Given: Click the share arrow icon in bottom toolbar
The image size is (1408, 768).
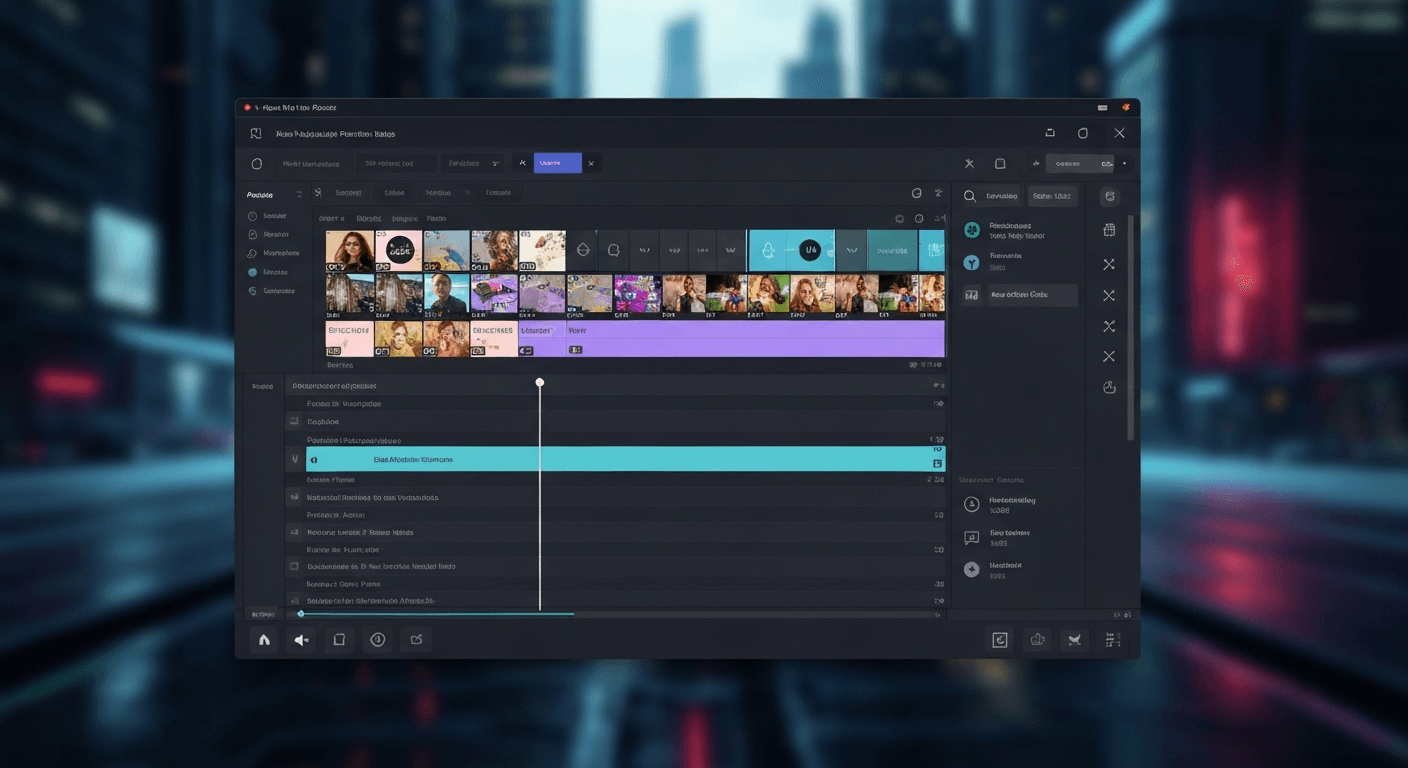Looking at the screenshot, I should (416, 639).
